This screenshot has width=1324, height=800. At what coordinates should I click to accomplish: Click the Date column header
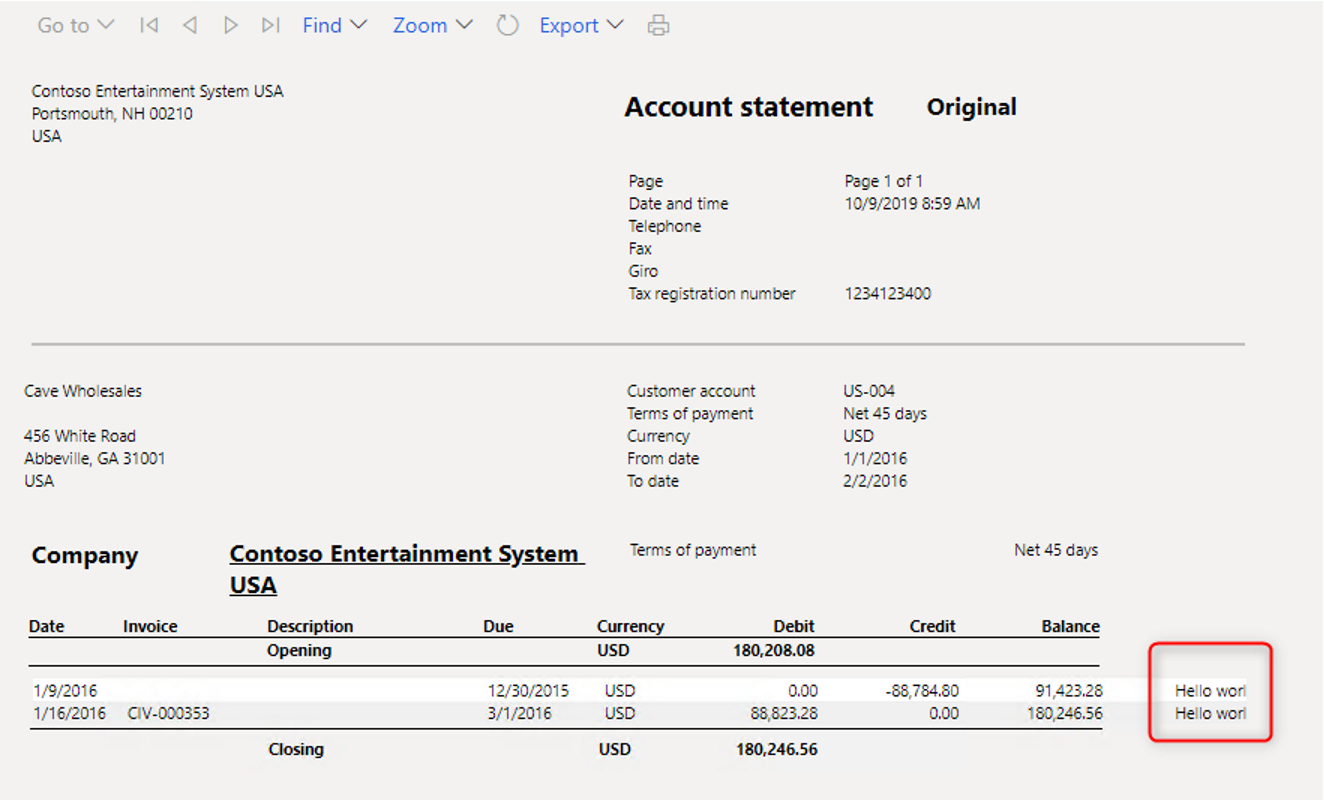click(46, 626)
